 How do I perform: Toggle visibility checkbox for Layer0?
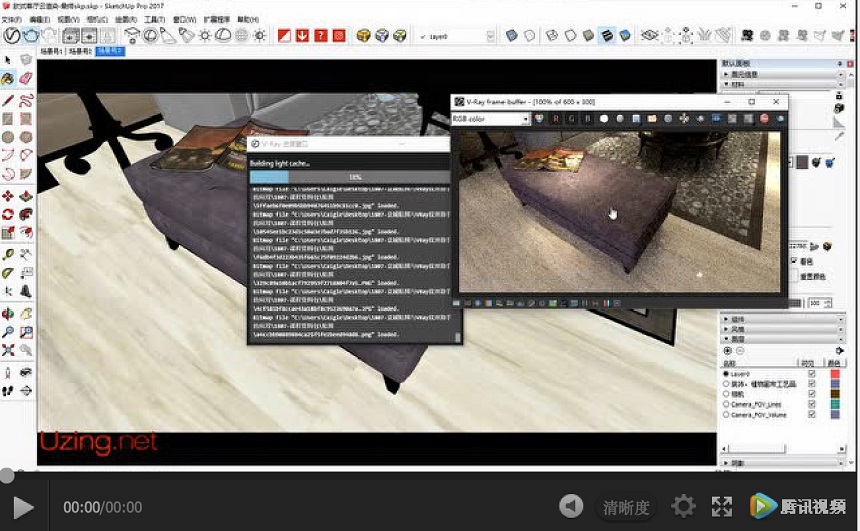coord(811,373)
